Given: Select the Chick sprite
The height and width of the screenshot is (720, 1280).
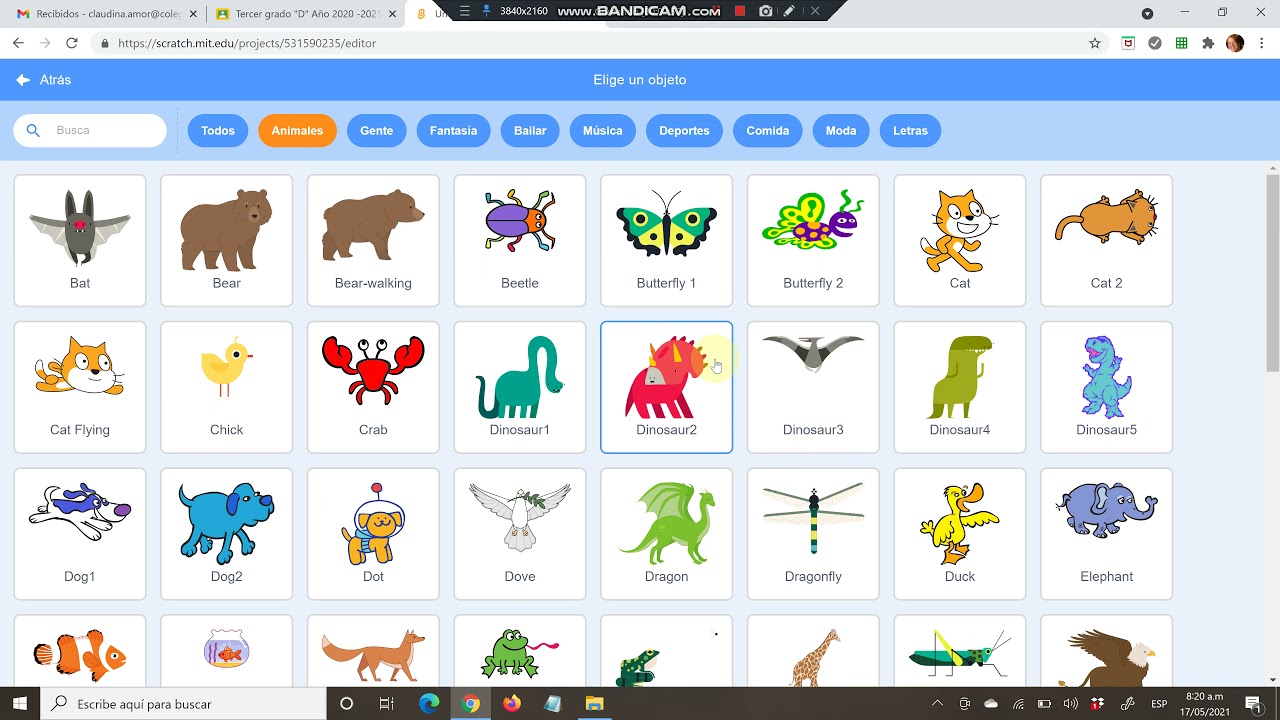Looking at the screenshot, I should click(227, 387).
